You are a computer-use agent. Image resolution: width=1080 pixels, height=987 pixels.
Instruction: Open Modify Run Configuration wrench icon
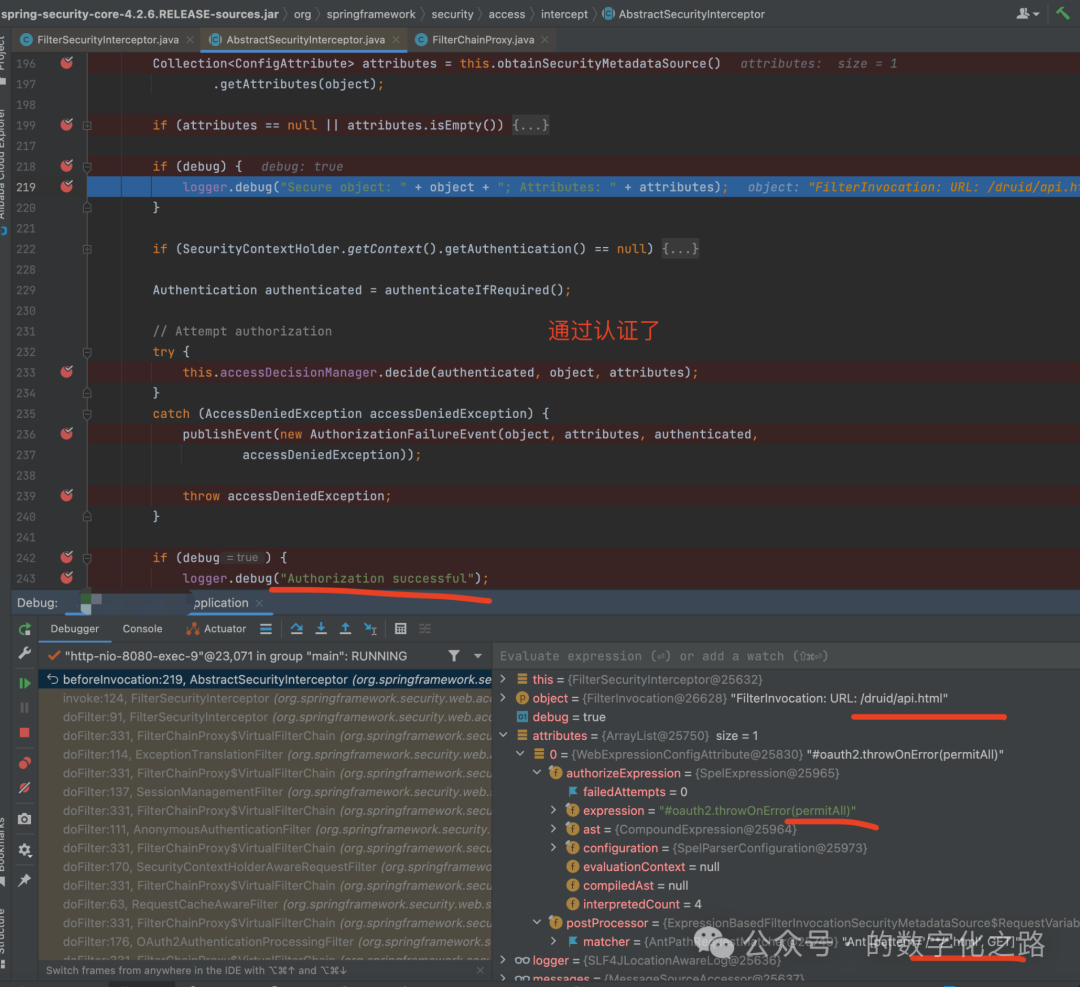[x=25, y=653]
